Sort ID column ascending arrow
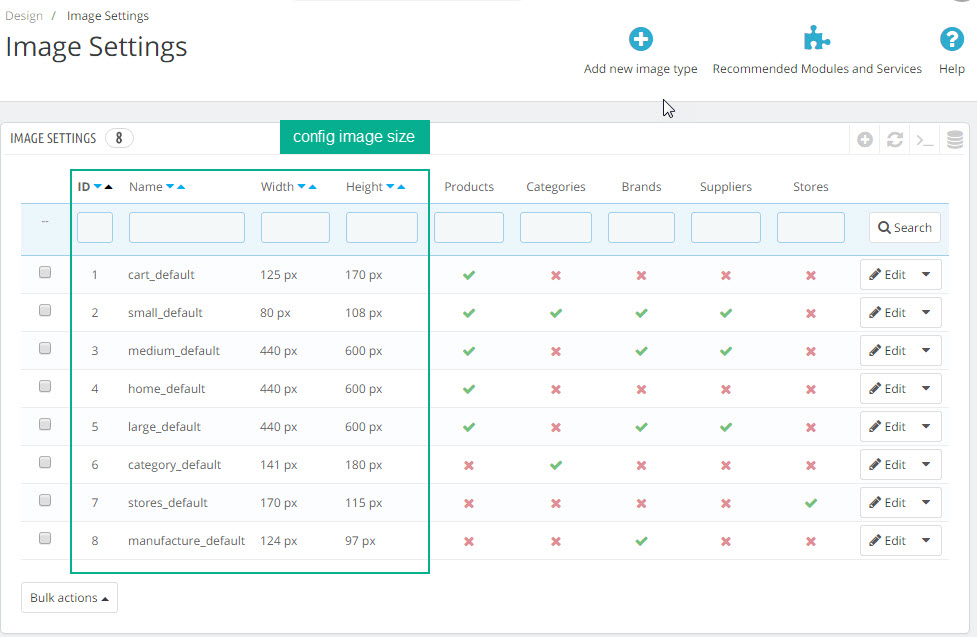Image resolution: width=977 pixels, height=637 pixels. click(108, 186)
